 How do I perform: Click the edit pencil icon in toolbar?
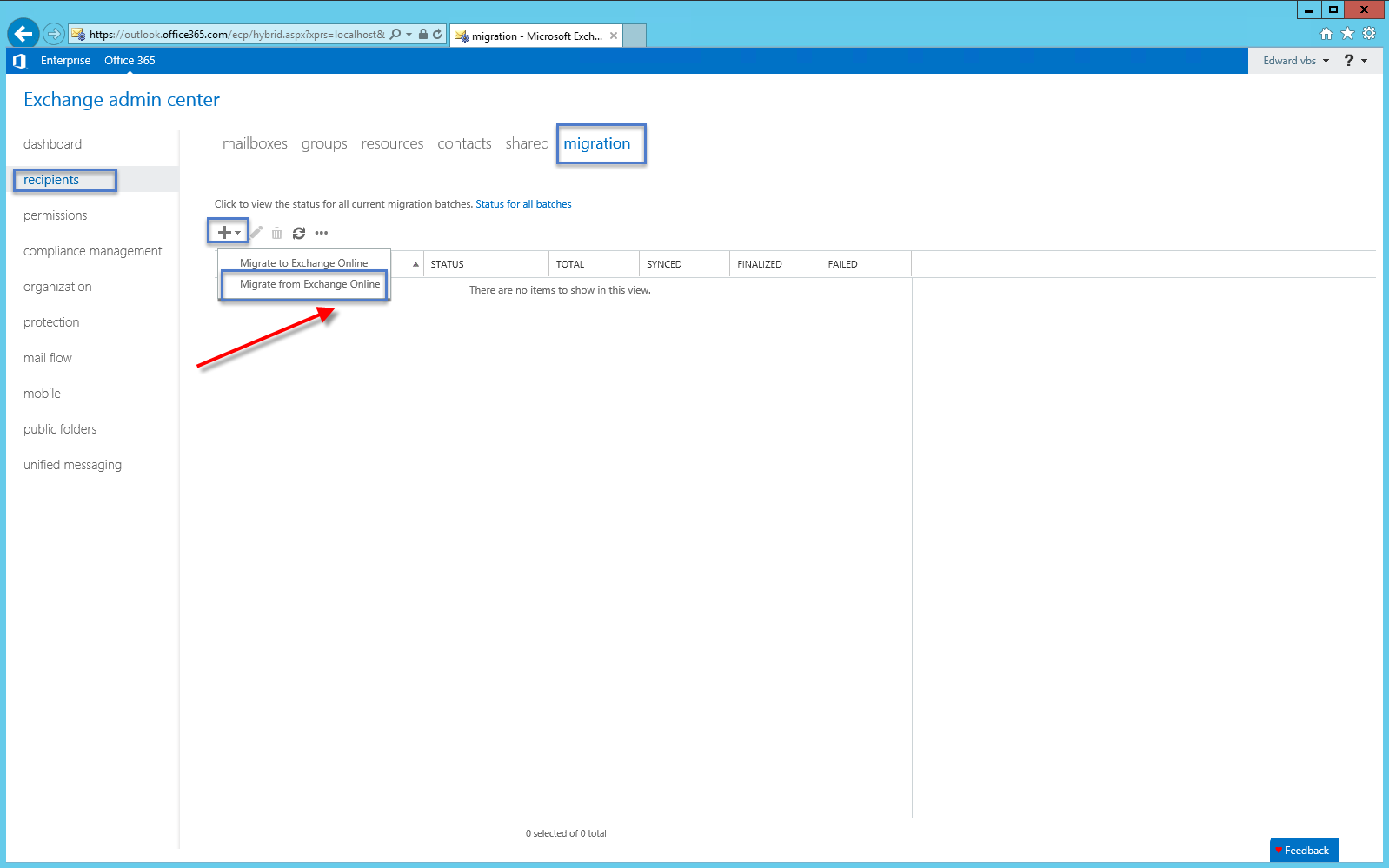[256, 232]
